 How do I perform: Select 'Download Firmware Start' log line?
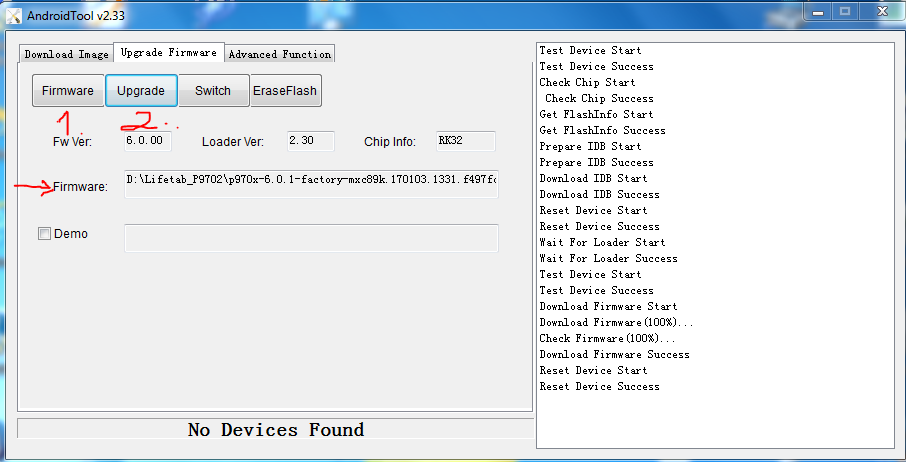coord(608,307)
